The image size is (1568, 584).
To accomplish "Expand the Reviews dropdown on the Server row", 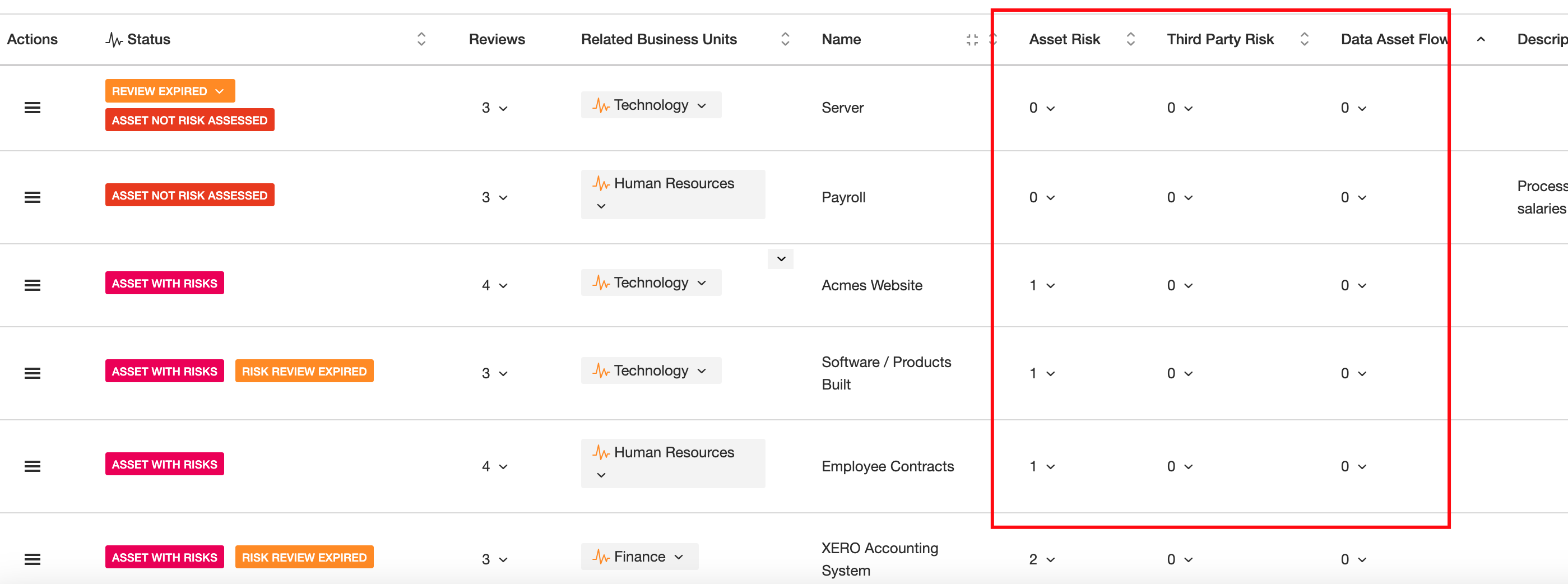I will pyautogui.click(x=503, y=108).
